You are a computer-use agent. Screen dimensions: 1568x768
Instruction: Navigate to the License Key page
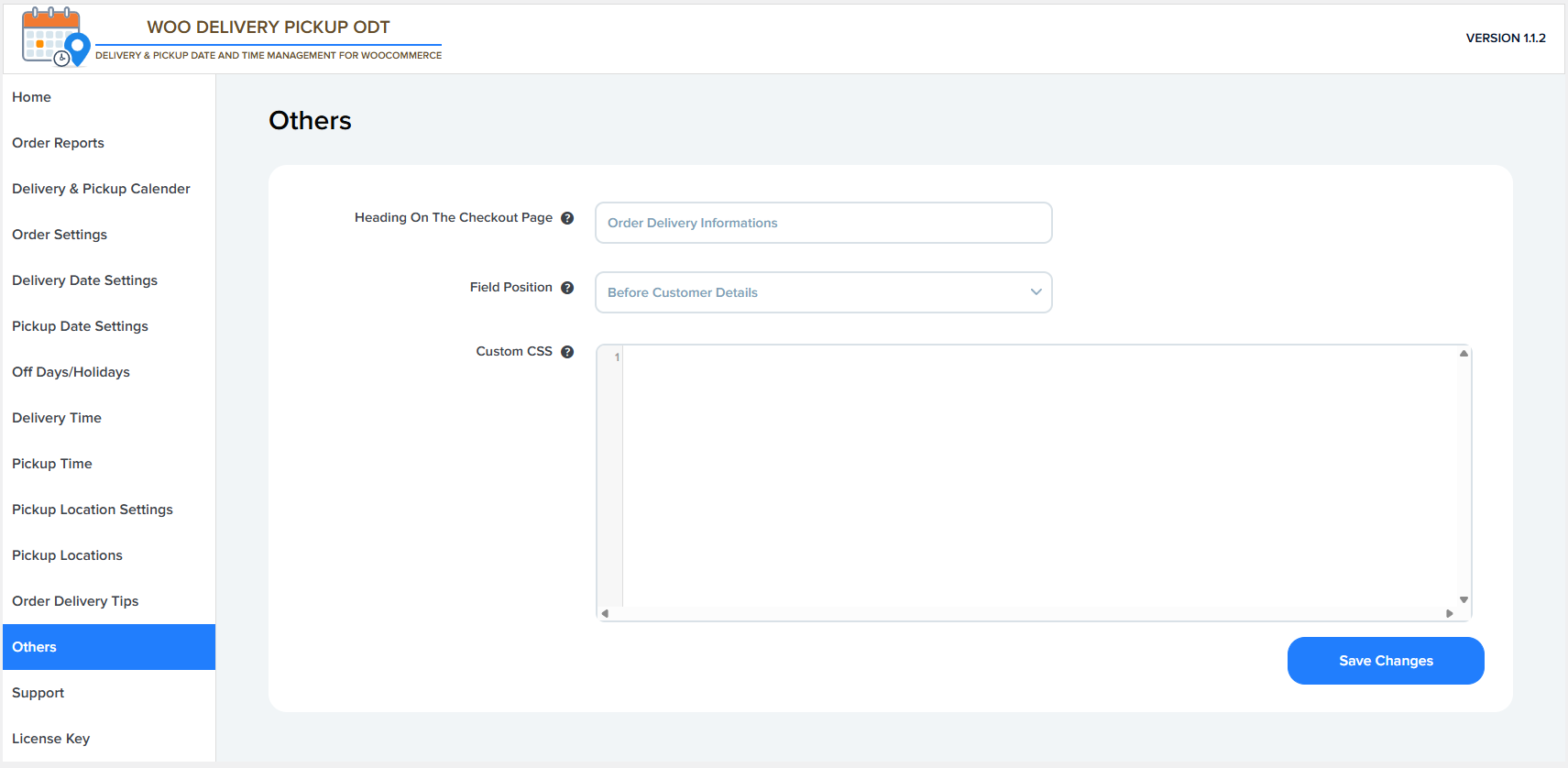(50, 739)
